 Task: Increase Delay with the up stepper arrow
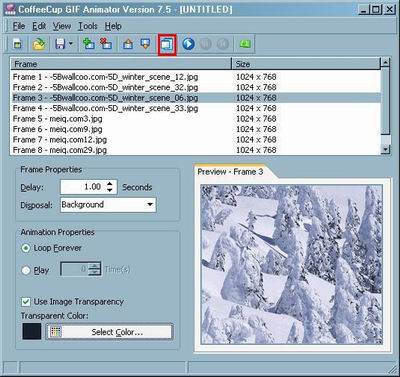click(110, 184)
